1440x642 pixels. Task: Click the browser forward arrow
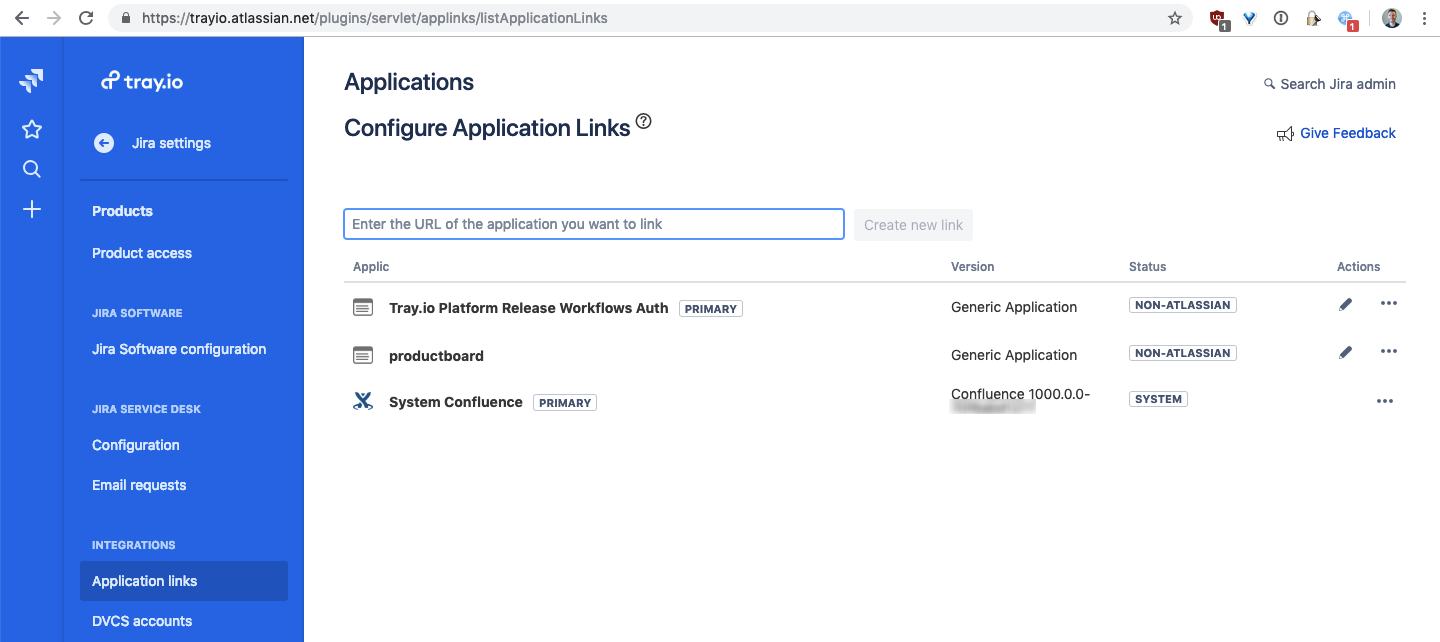tap(53, 18)
